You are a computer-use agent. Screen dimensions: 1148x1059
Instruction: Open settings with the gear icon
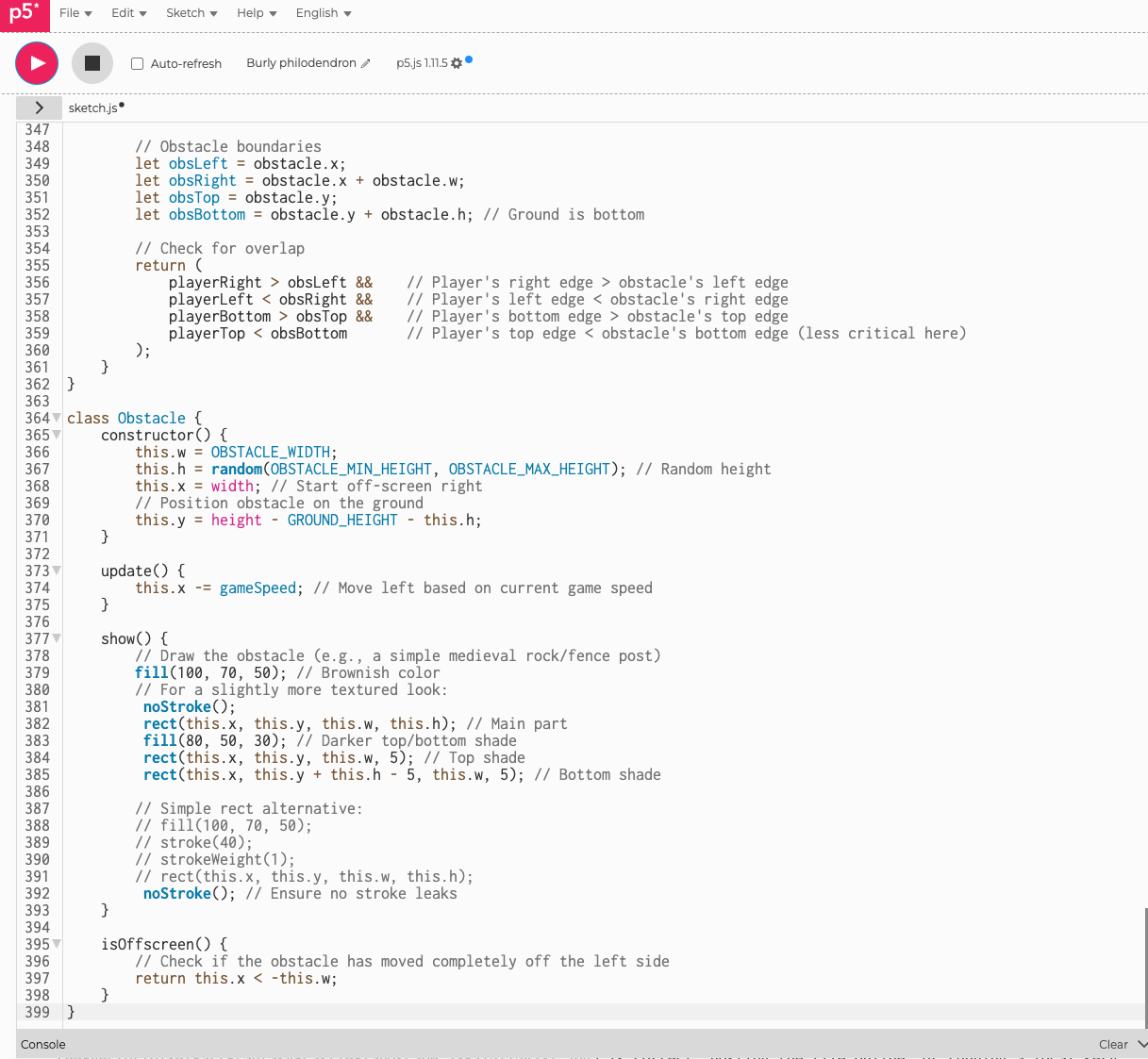click(x=457, y=63)
